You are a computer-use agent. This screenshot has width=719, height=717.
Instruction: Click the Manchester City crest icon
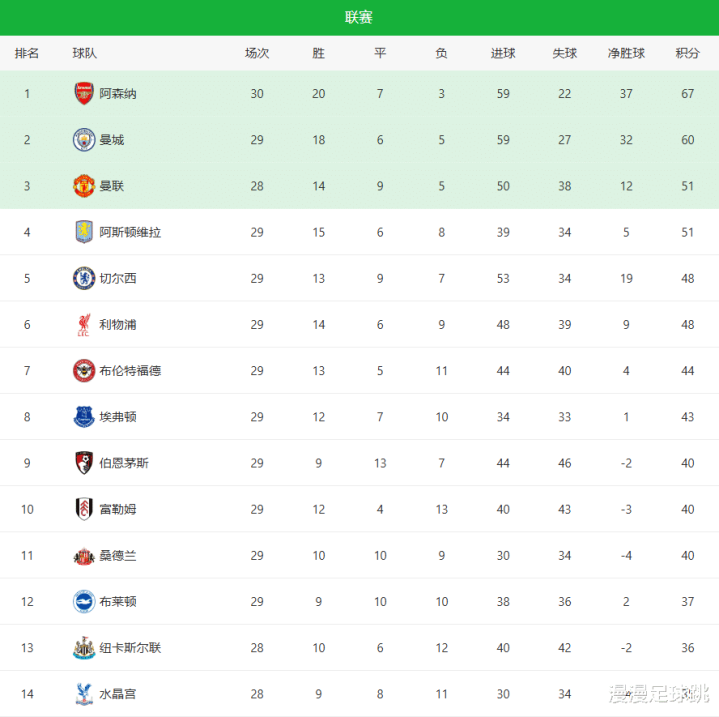(84, 140)
